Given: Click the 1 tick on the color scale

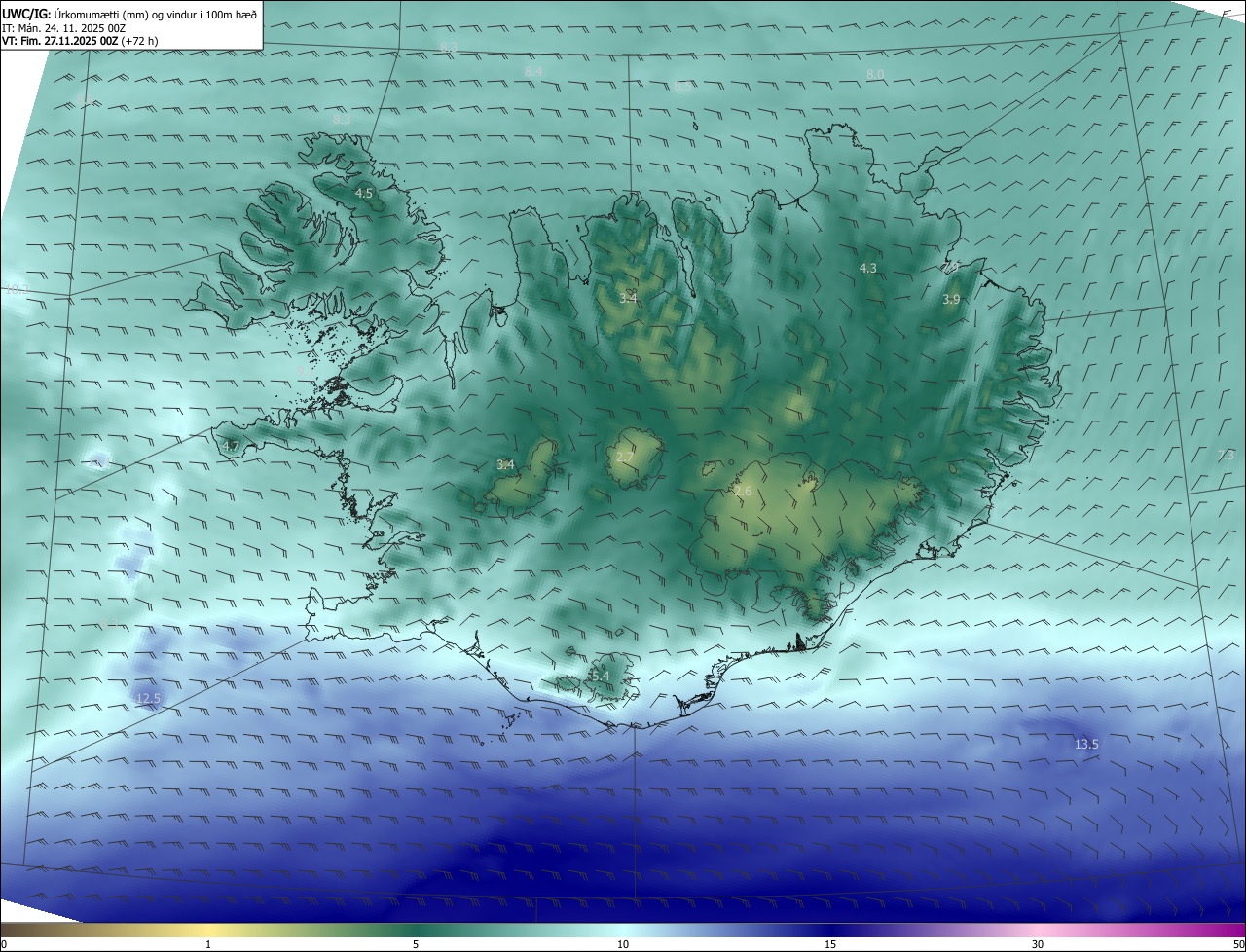Looking at the screenshot, I should (x=208, y=944).
